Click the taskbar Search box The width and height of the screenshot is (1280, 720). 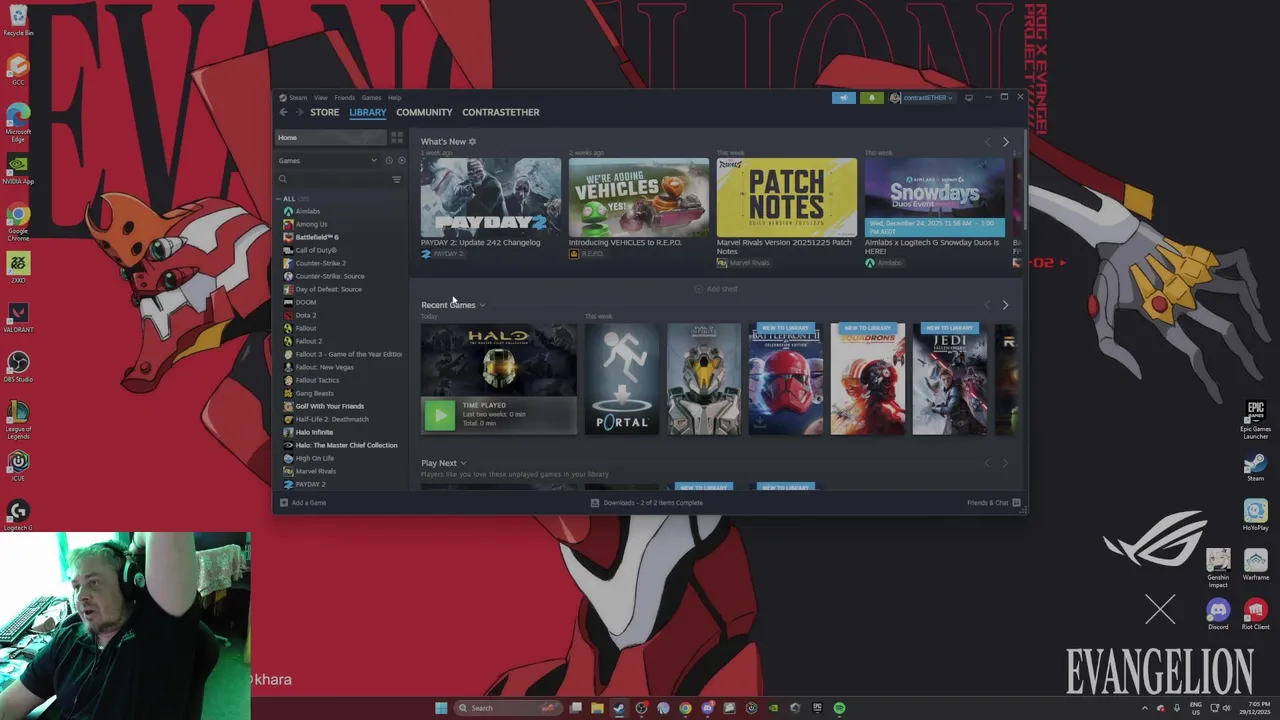507,708
